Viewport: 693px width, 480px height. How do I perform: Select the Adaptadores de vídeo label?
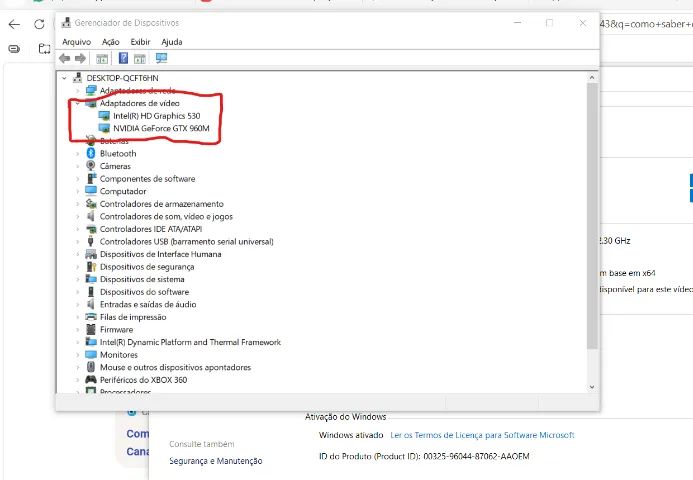tap(140, 103)
